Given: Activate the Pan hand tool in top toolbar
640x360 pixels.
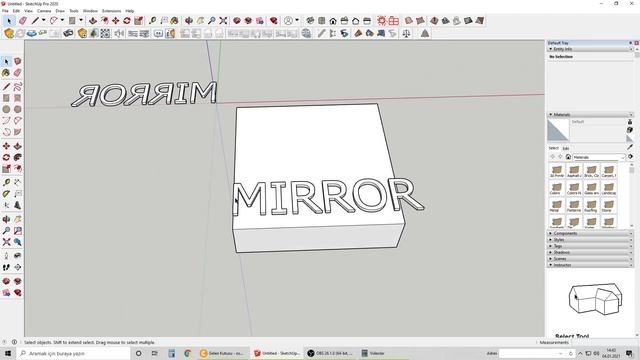Looking at the screenshot, I should coord(200,20).
